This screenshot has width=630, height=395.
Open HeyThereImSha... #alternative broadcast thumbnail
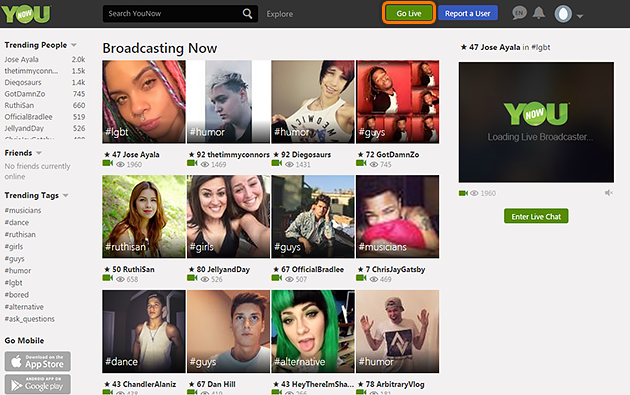click(x=313, y=332)
